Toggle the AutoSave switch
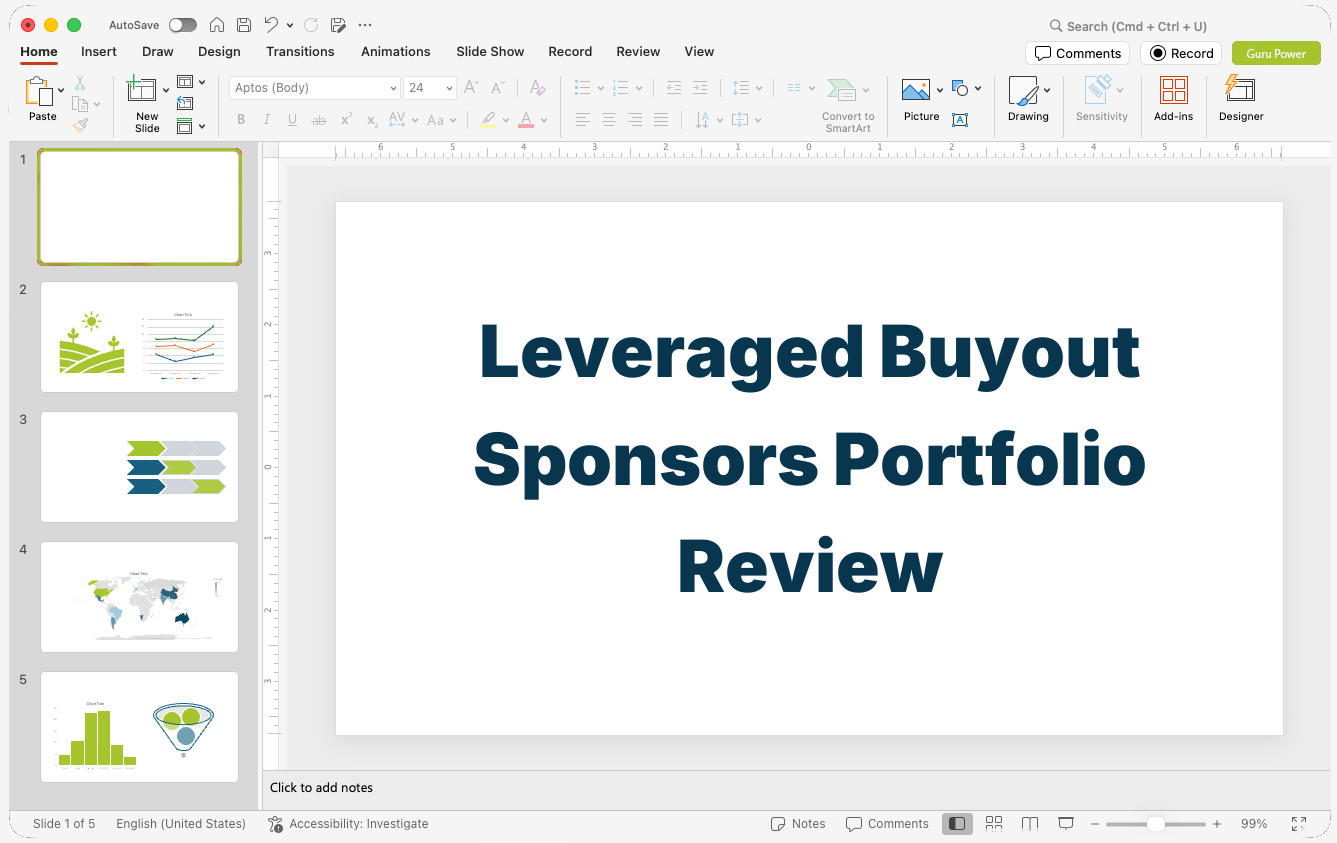Viewport: 1337px width, 843px height. (183, 25)
